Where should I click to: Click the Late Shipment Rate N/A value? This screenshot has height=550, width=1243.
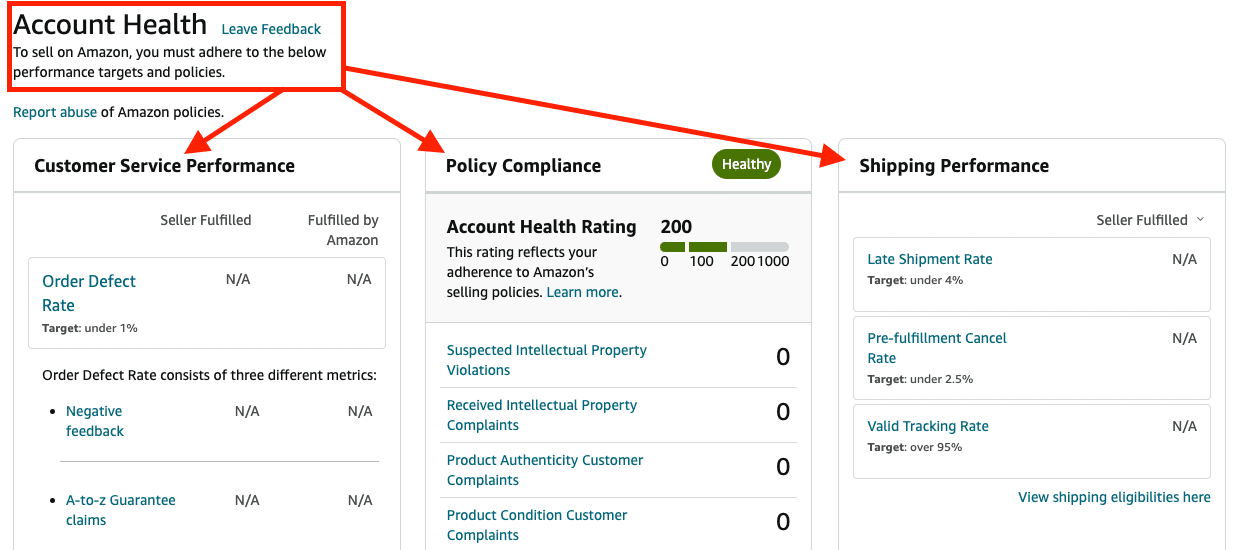tap(1184, 259)
